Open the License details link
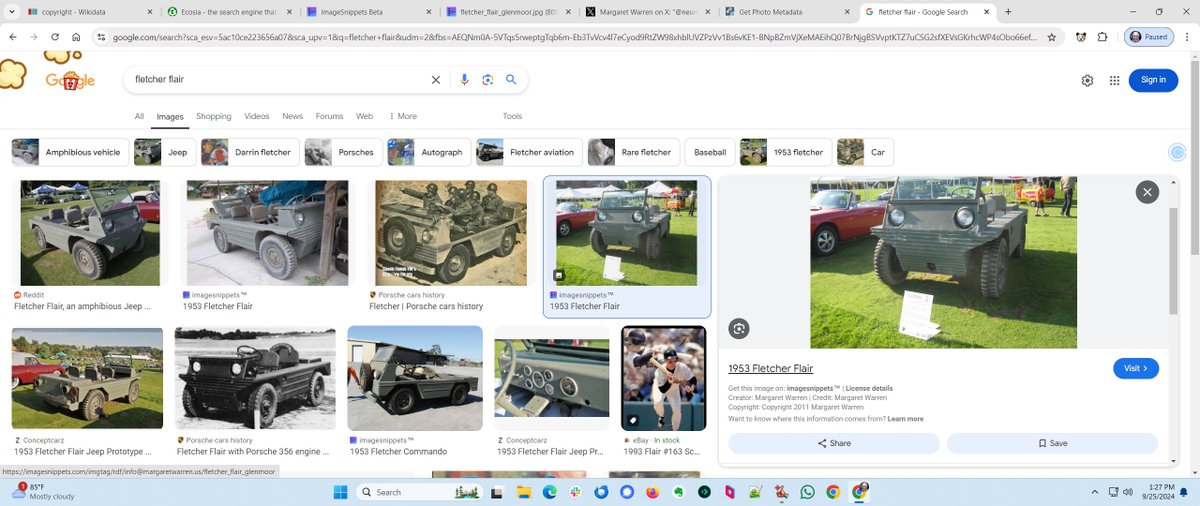This screenshot has height=506, width=1200. tap(869, 388)
